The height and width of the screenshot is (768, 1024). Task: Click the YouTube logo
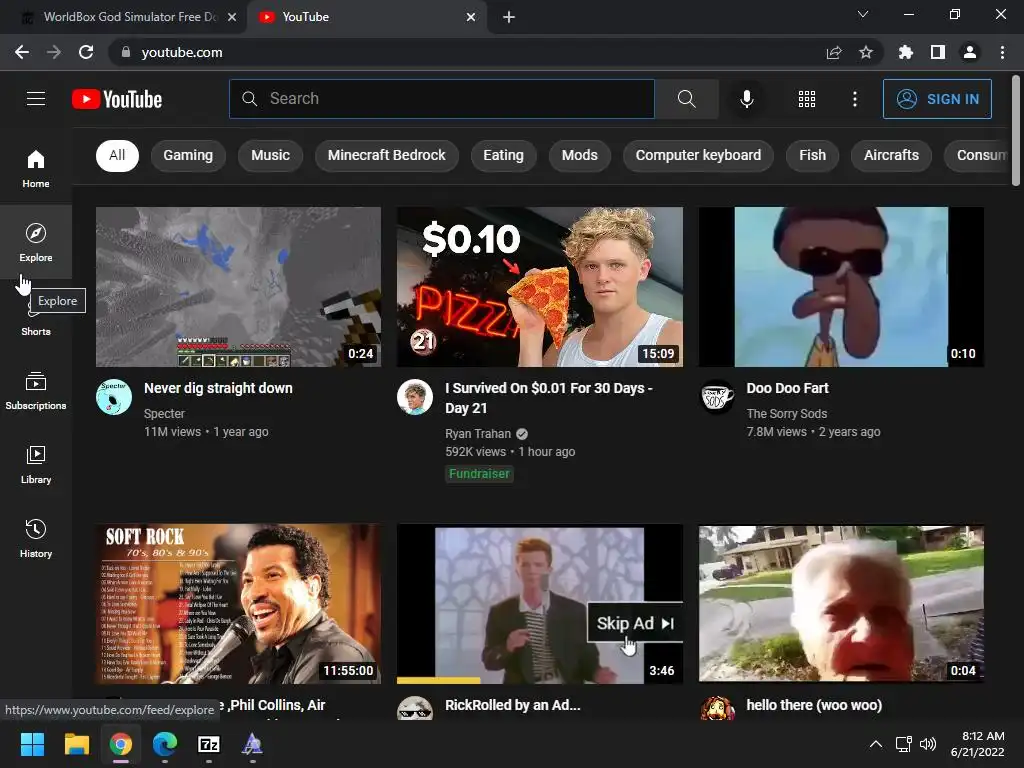[117, 99]
